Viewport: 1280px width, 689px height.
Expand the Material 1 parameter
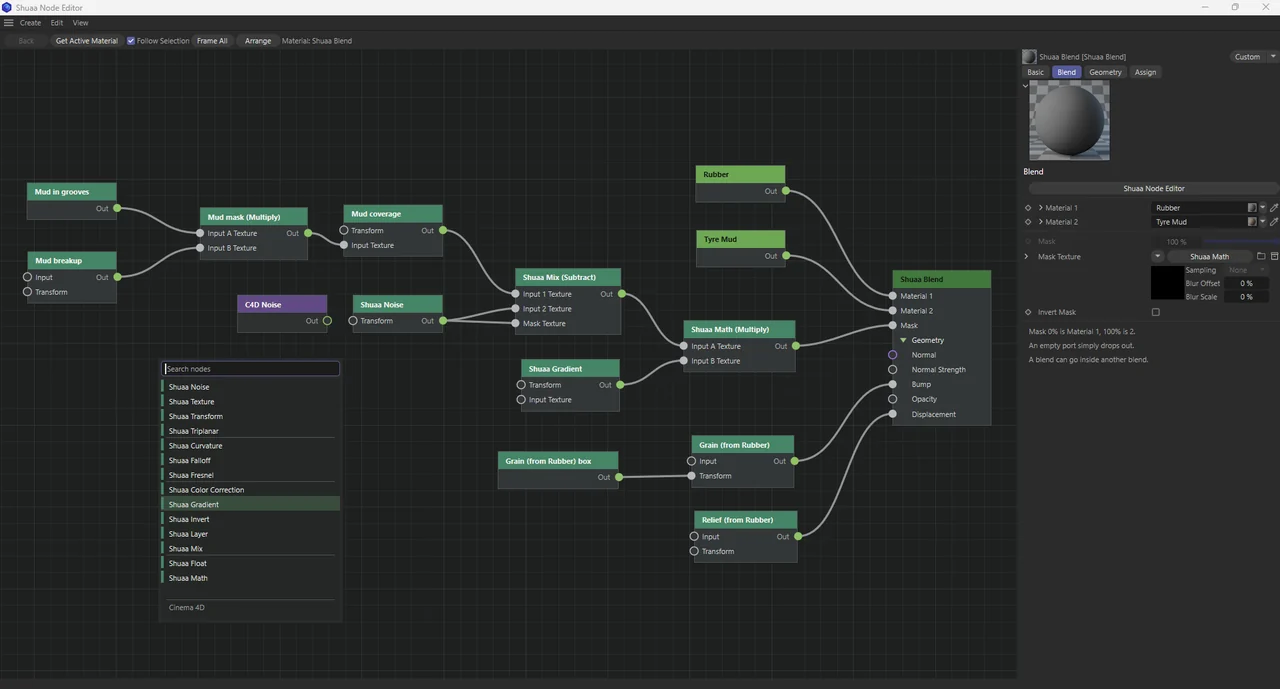(1041, 208)
